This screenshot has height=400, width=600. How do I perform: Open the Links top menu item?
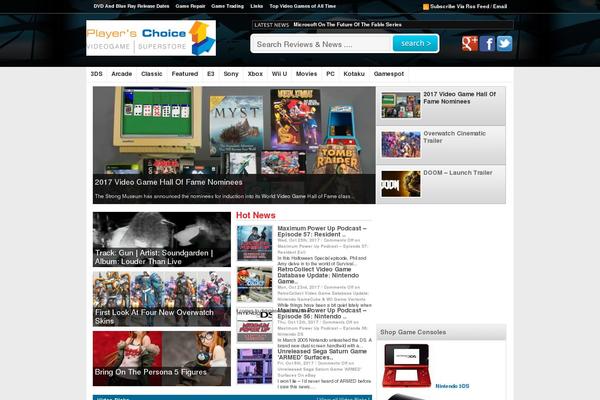[256, 6]
